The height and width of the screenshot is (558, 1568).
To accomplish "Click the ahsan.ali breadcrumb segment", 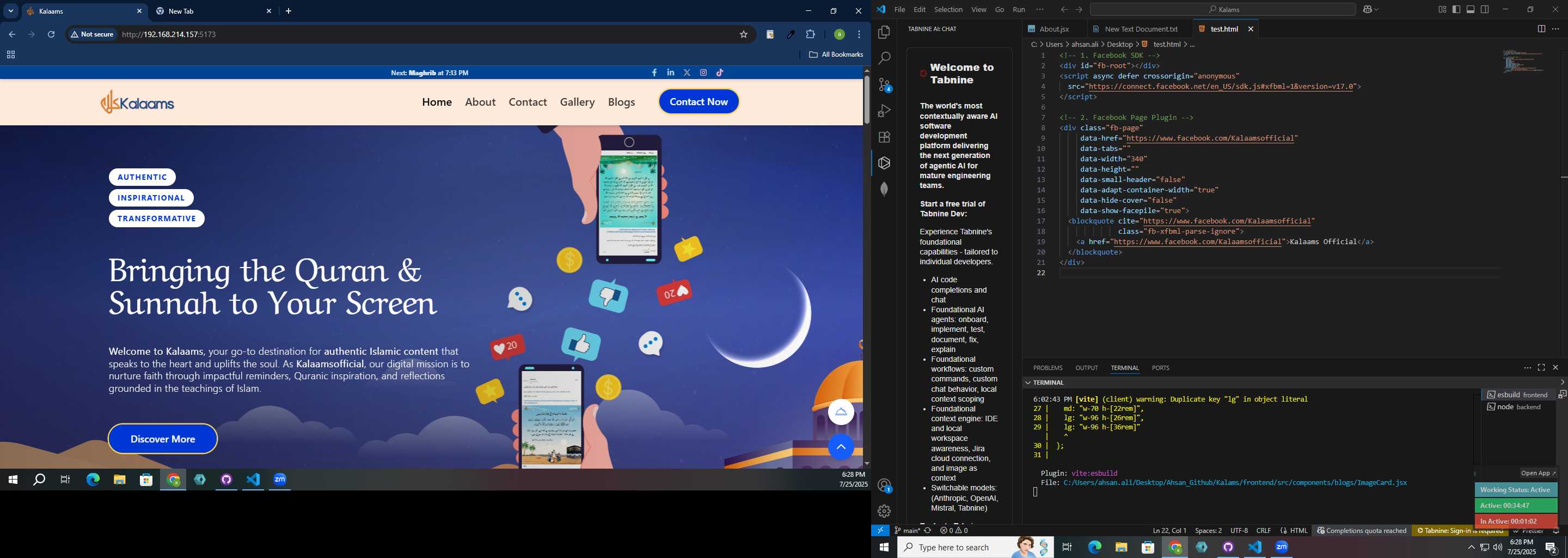I will tap(1085, 45).
